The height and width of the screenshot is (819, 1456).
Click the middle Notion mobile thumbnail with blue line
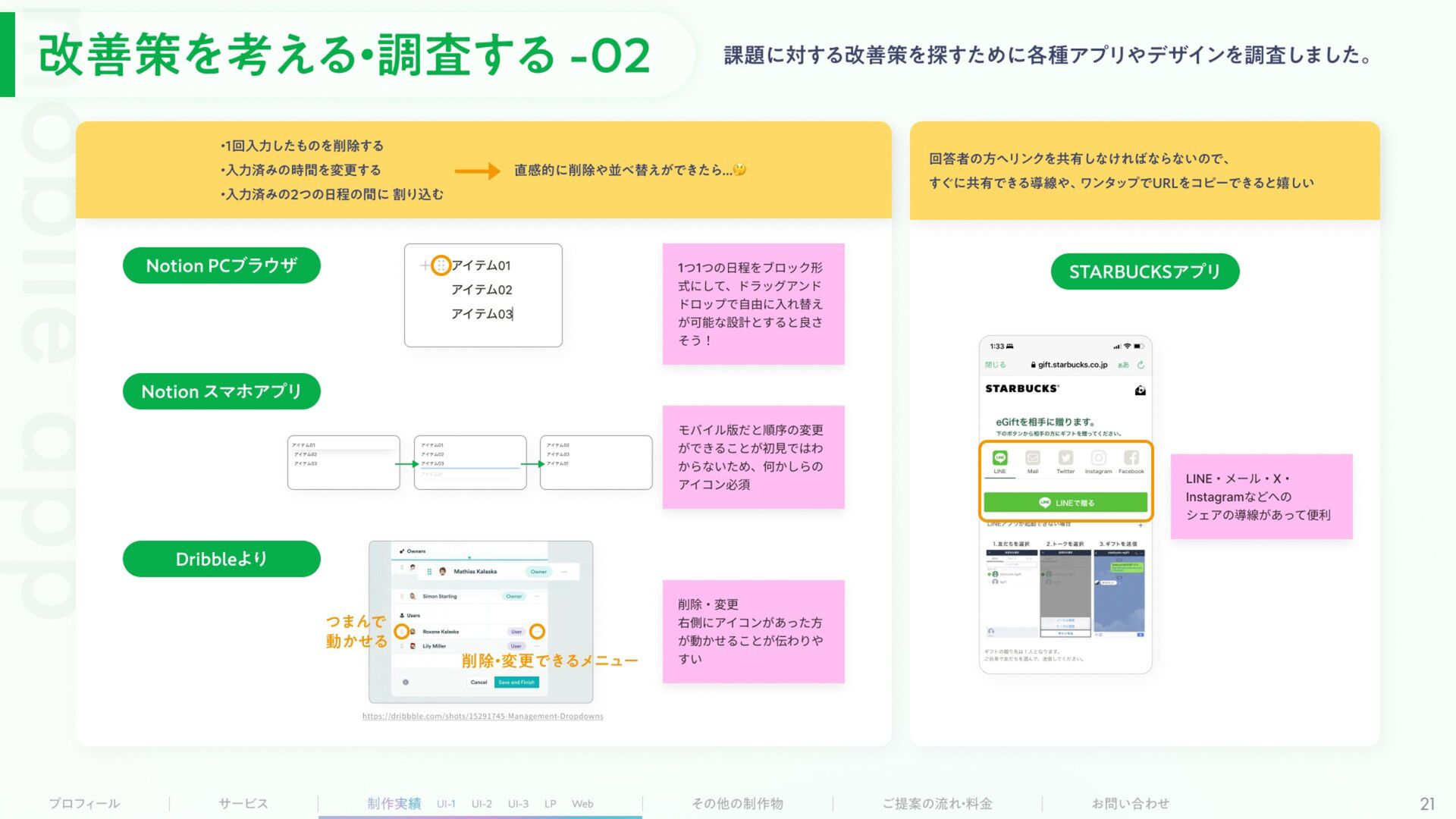[470, 463]
